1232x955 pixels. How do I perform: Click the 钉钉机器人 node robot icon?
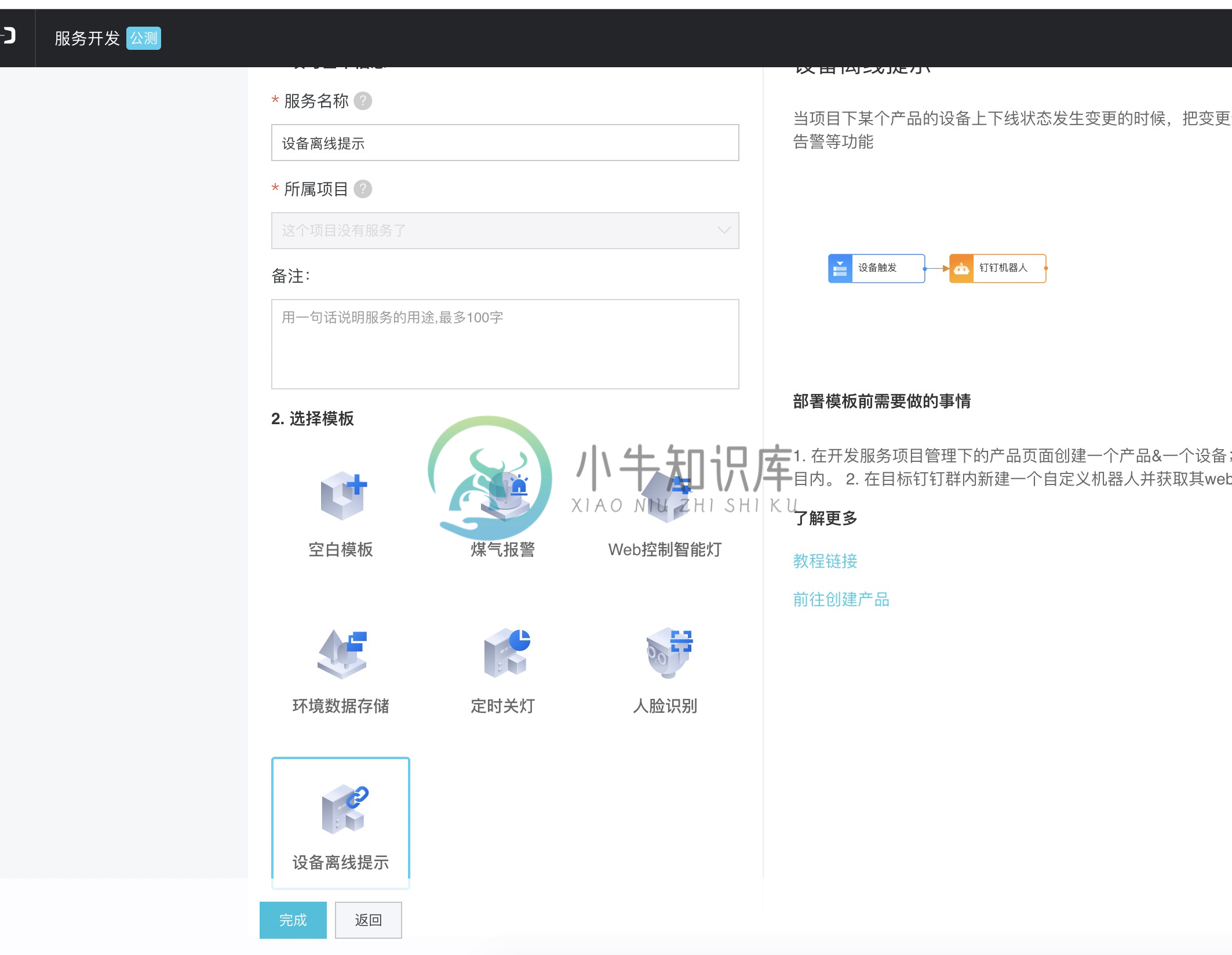961,268
